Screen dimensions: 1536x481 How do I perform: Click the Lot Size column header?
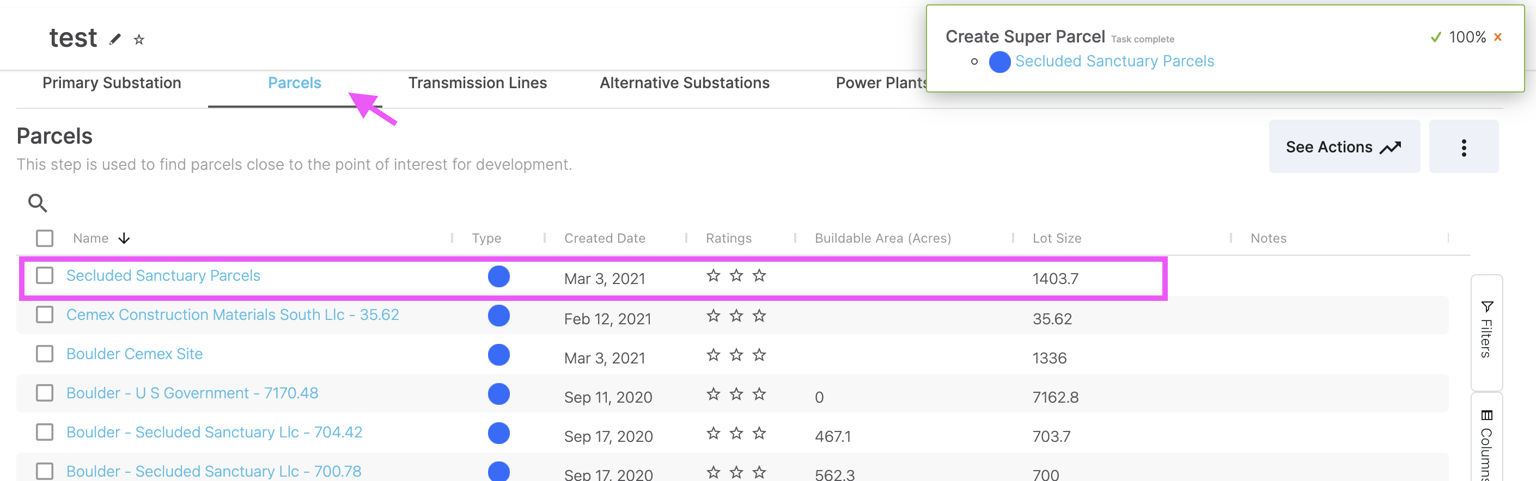coord(1057,238)
